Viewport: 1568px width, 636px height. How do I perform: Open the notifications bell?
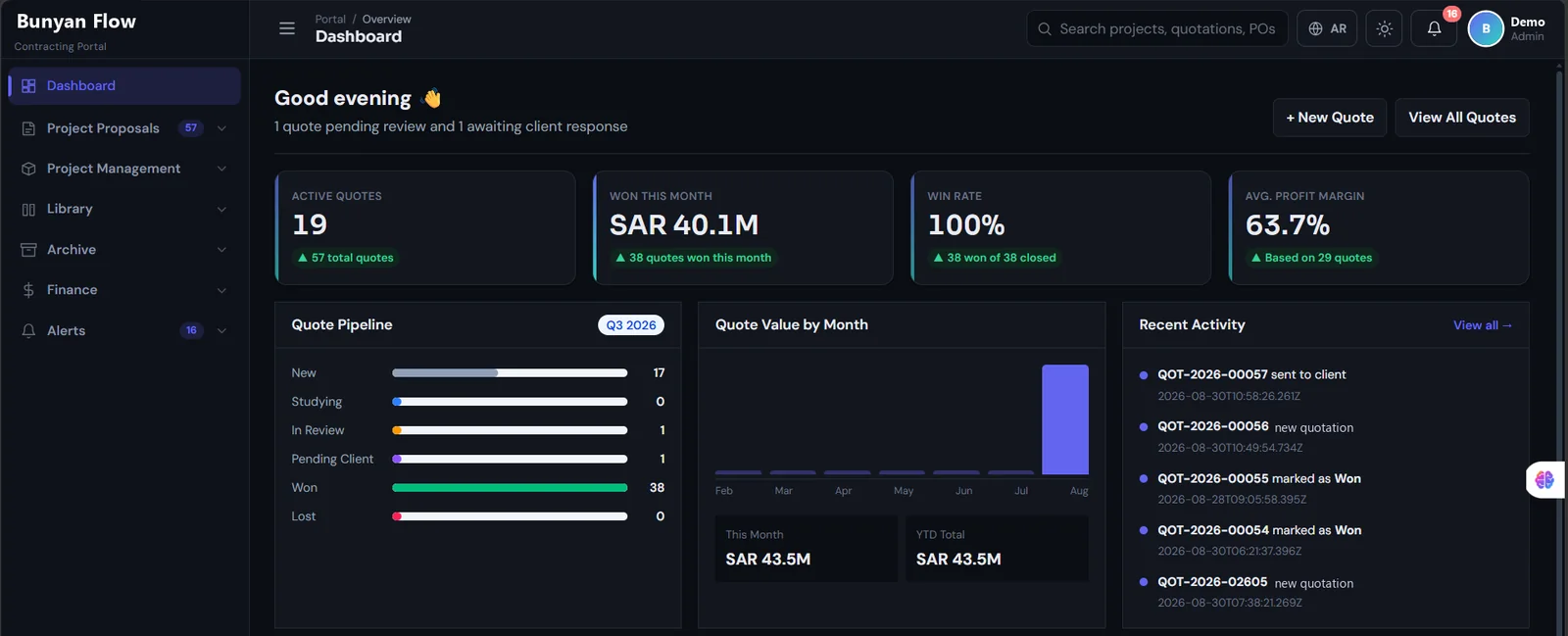click(1434, 28)
